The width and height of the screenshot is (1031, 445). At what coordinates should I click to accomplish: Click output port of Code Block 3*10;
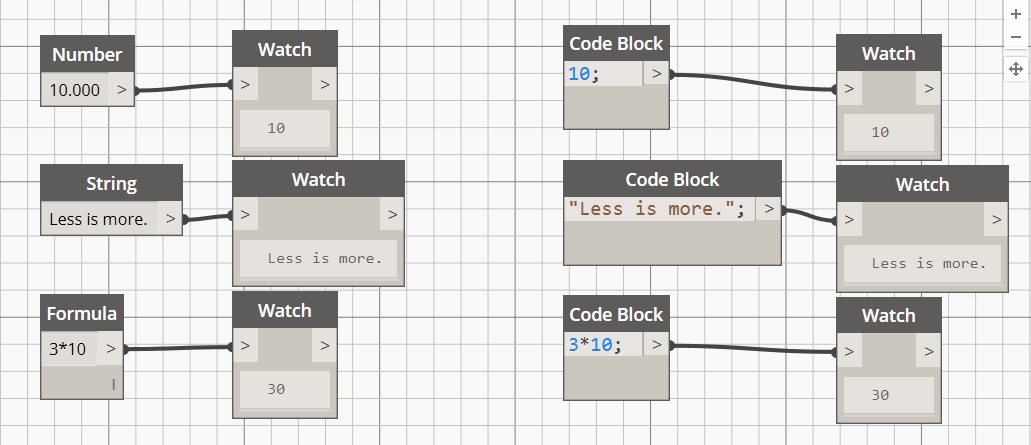point(656,344)
